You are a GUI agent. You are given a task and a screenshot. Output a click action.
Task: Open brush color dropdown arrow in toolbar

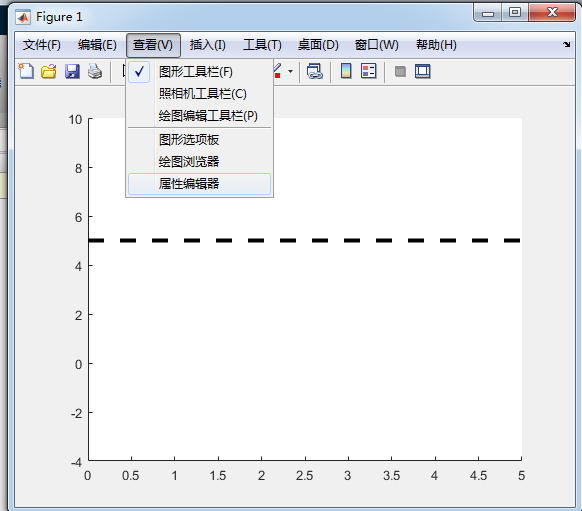click(x=291, y=71)
